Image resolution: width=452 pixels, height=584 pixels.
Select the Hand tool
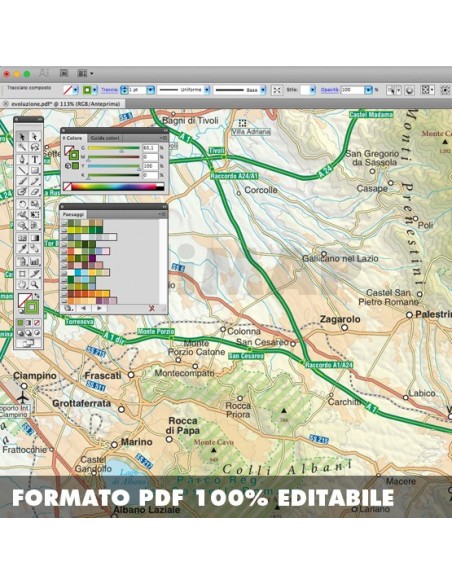pos(22,284)
